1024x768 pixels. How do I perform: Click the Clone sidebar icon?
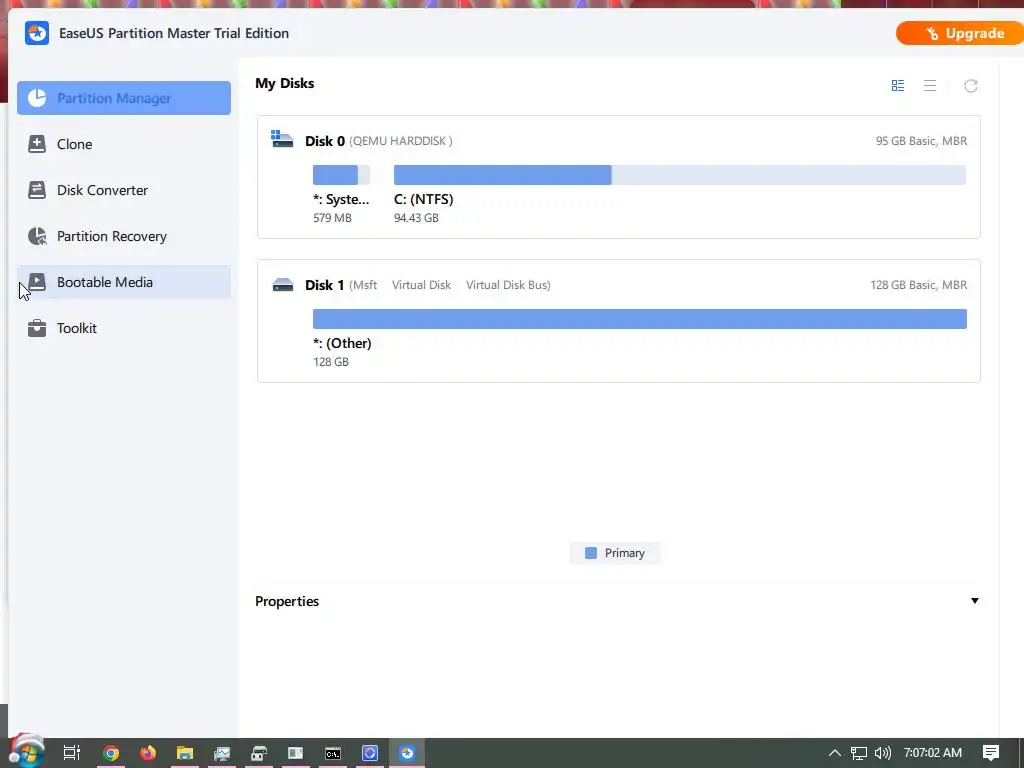[37, 144]
